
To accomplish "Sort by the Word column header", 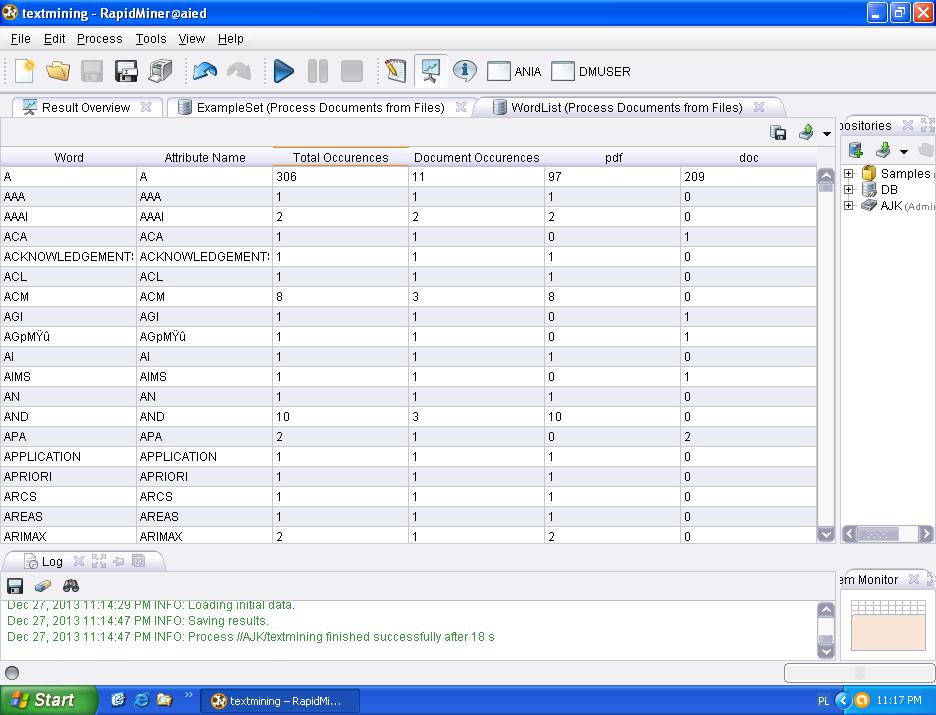I will (69, 158).
